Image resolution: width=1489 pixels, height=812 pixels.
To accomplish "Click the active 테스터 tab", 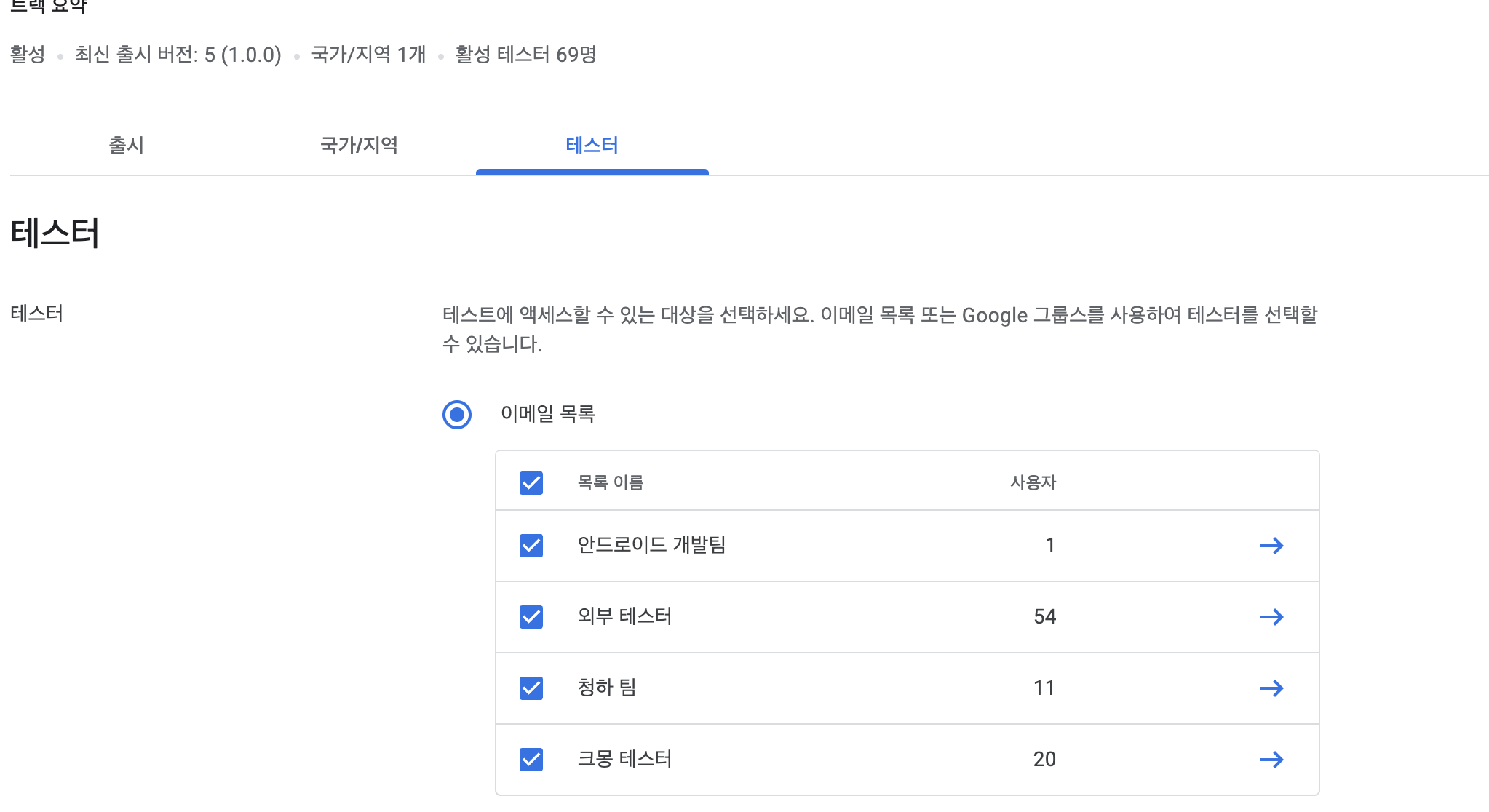I will click(592, 146).
